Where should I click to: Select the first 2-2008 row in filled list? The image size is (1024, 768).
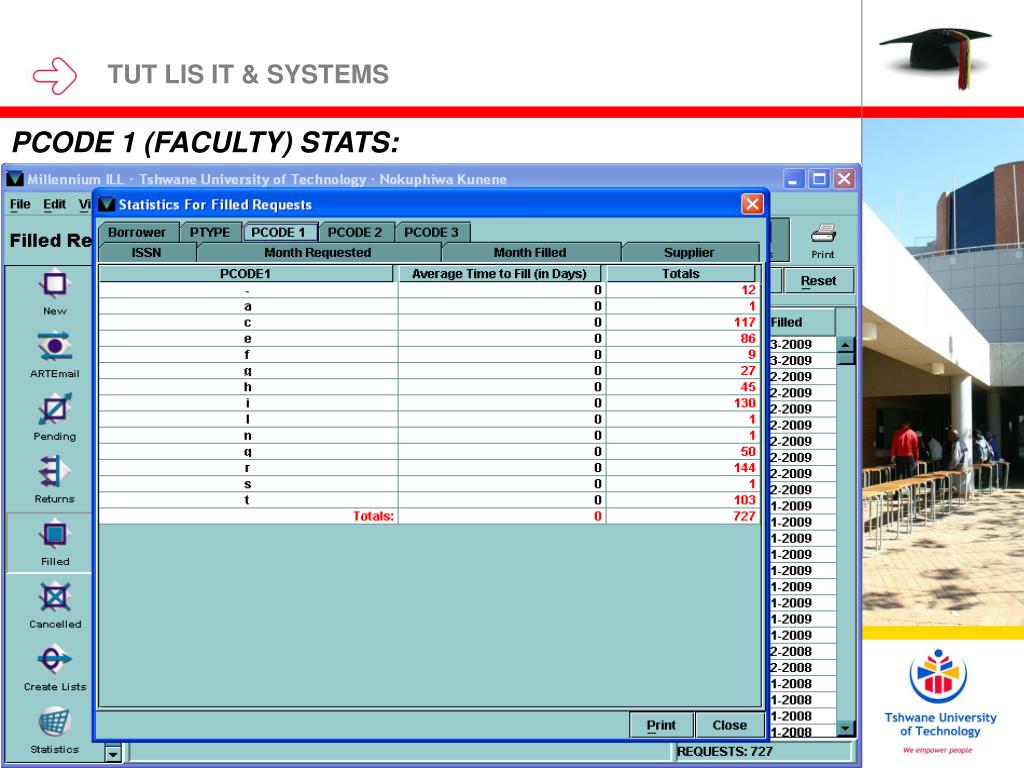[x=803, y=651]
